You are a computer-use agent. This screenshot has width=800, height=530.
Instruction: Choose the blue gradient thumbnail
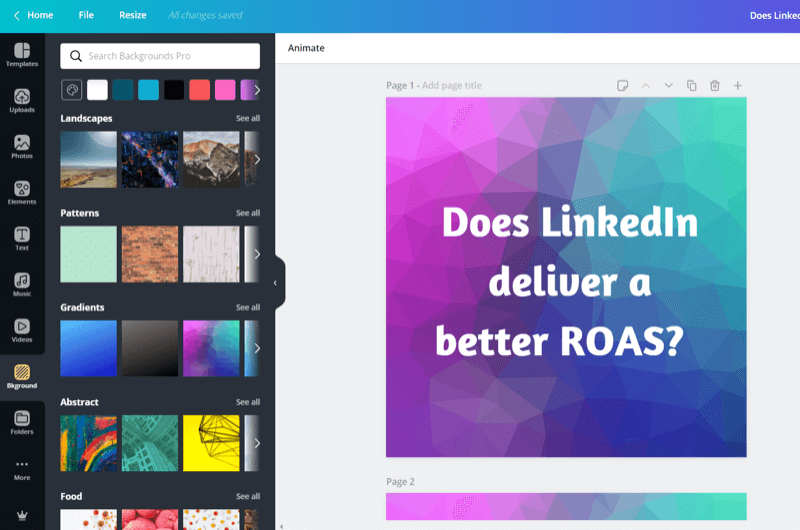coord(89,348)
